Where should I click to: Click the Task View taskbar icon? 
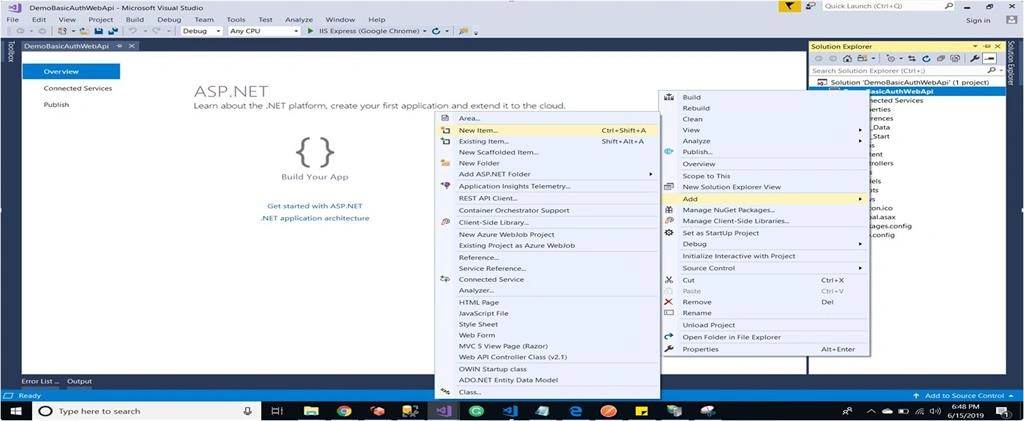tap(277, 411)
